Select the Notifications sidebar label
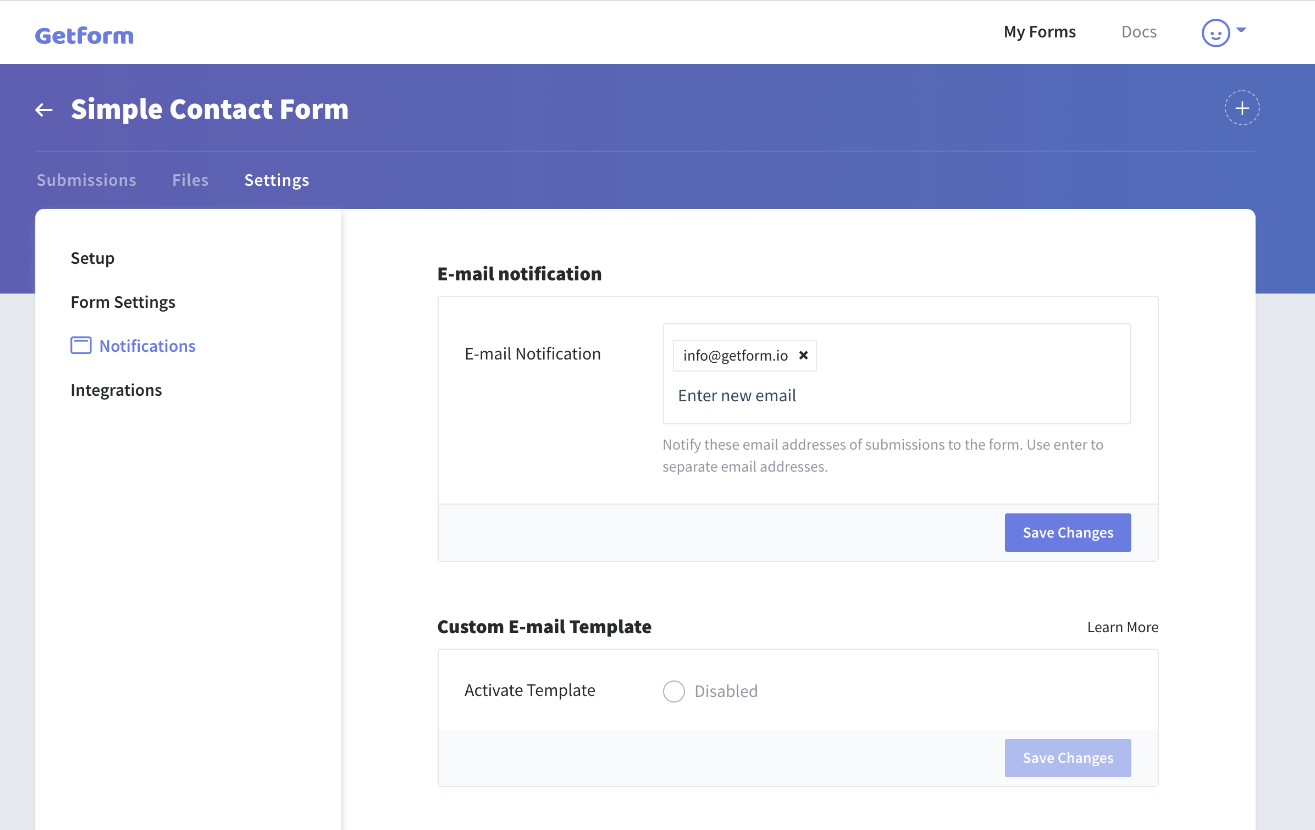The image size is (1315, 830). coord(147,346)
